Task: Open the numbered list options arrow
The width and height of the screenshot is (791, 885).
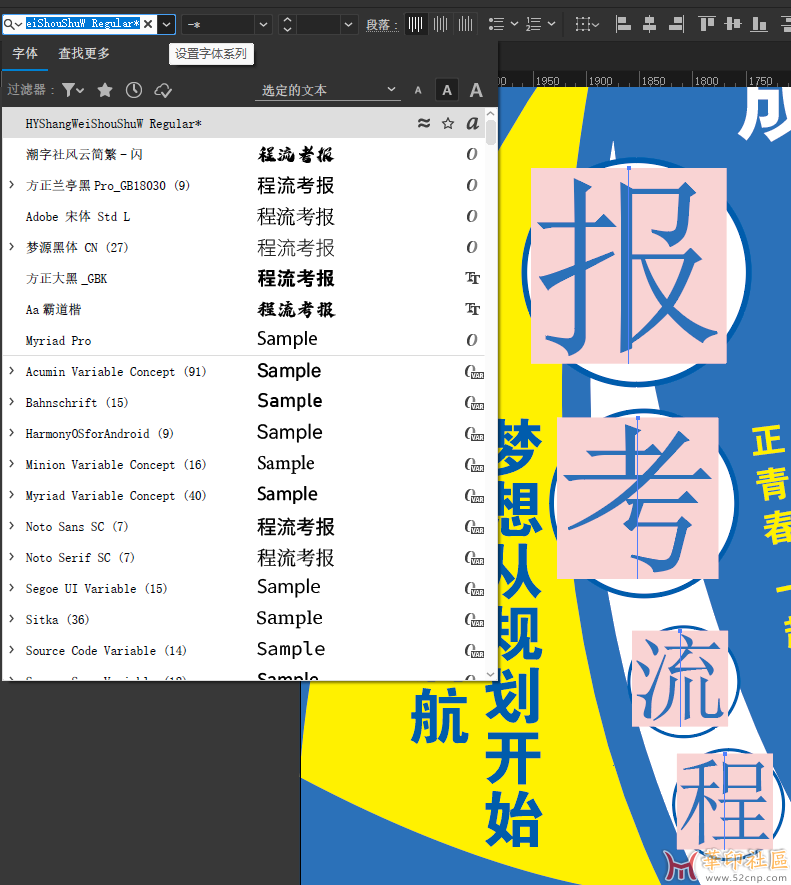Action: click(552, 24)
